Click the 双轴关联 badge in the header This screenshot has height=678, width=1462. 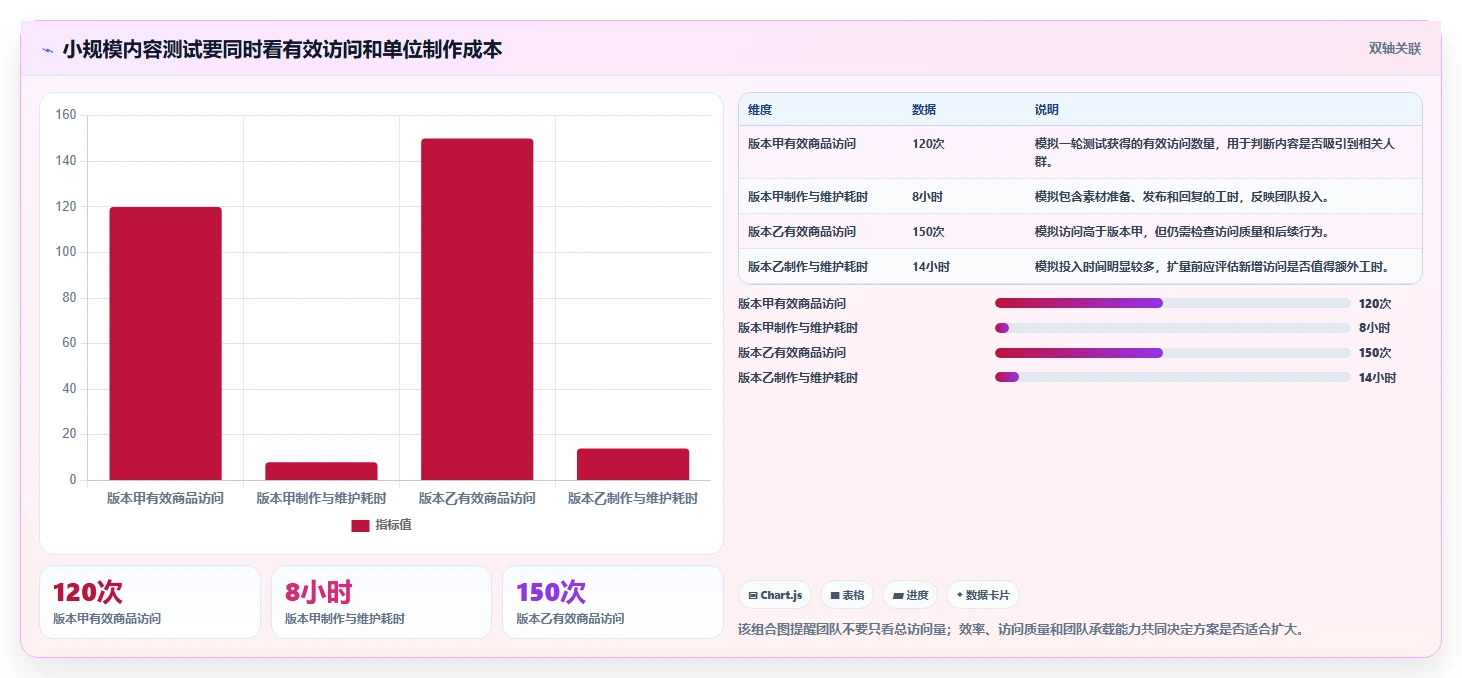point(1395,48)
